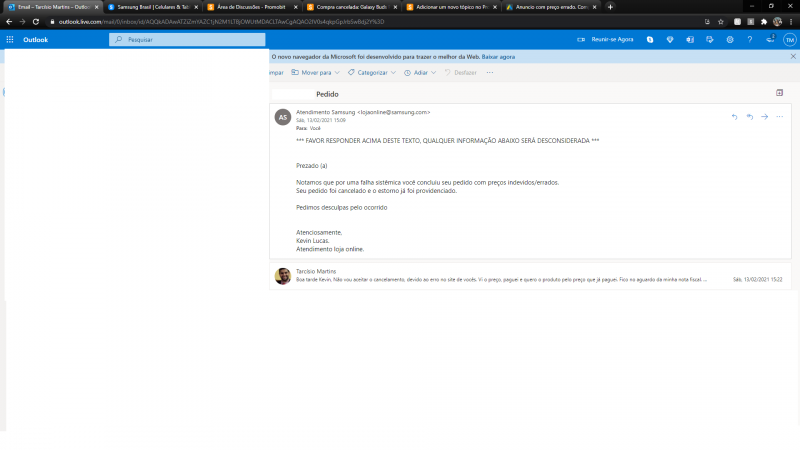Open Outlook settings gear
This screenshot has height=450, width=800.
(730, 39)
